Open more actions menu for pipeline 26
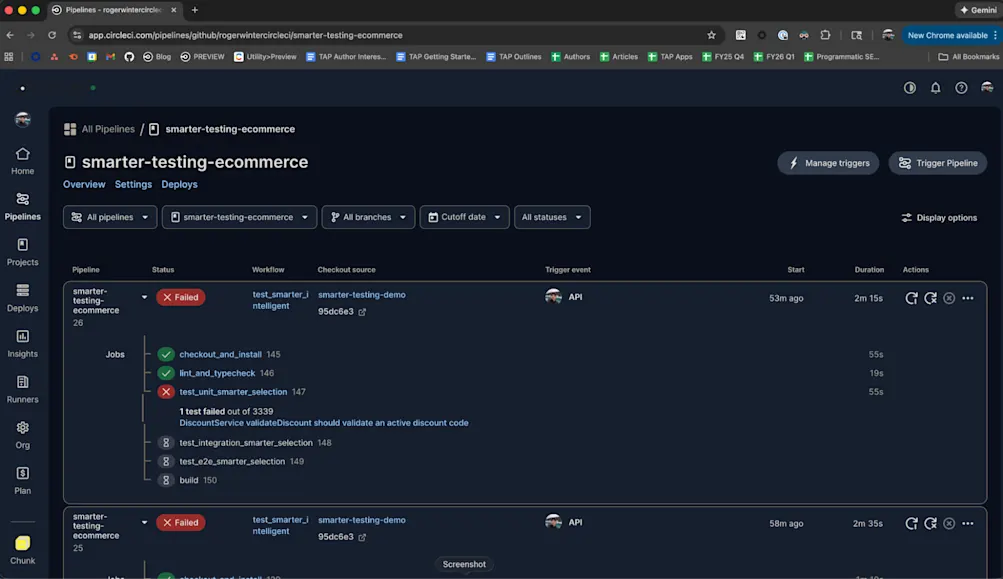Screen dimensions: 1003x579 (968, 298)
